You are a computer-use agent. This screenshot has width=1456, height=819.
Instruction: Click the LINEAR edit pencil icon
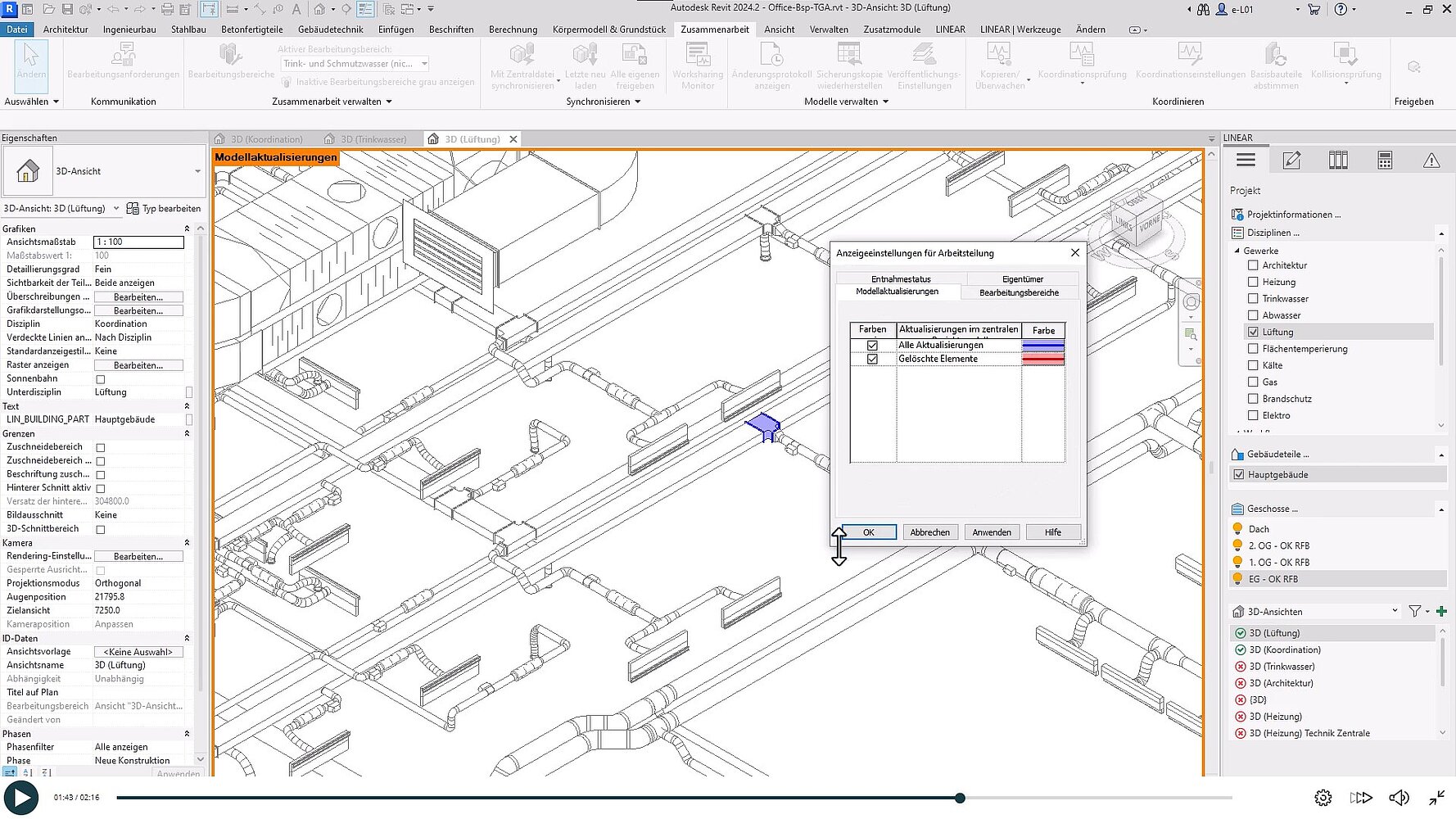(x=1291, y=161)
